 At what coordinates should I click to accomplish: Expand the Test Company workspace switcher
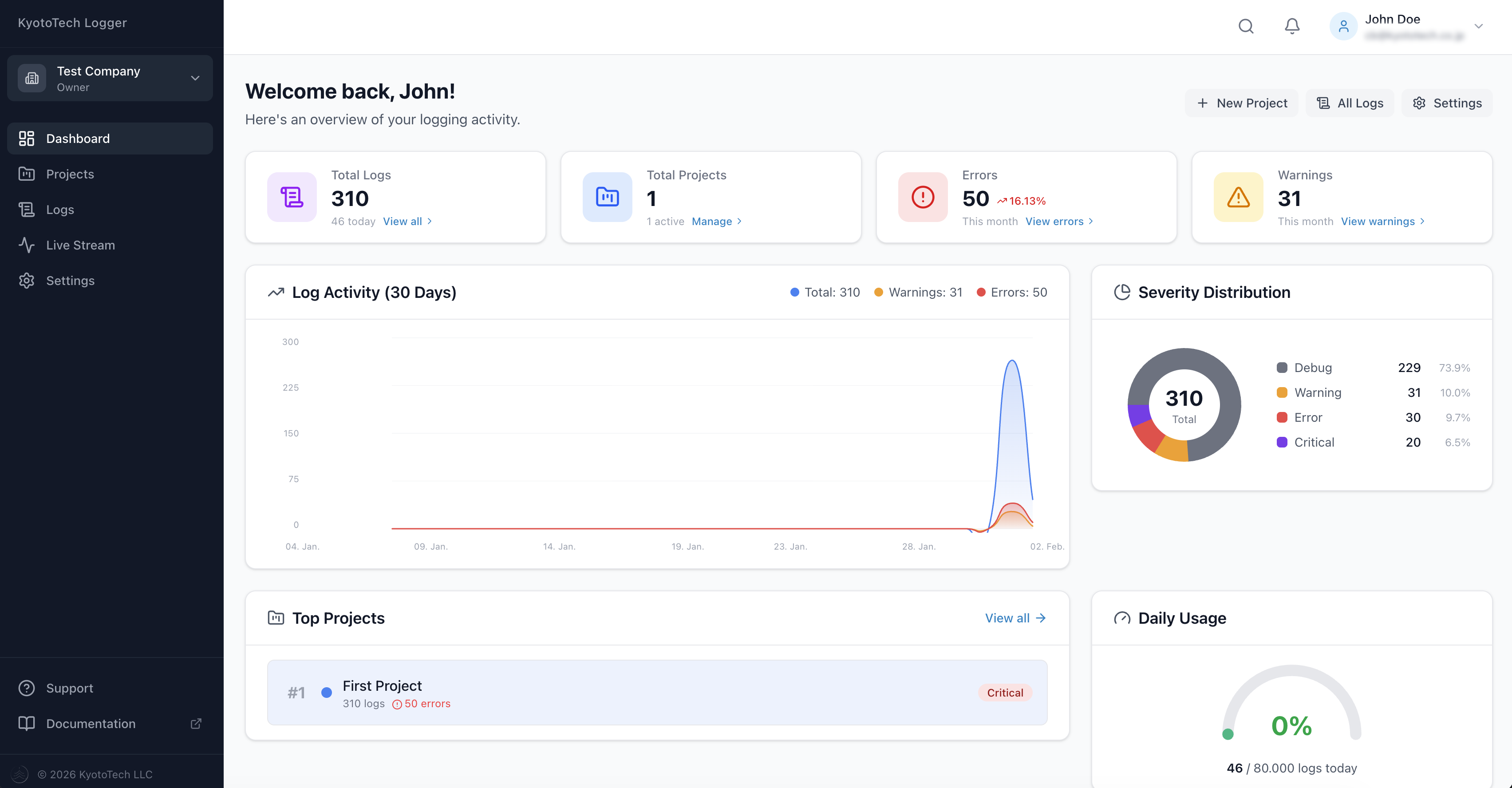[110, 78]
